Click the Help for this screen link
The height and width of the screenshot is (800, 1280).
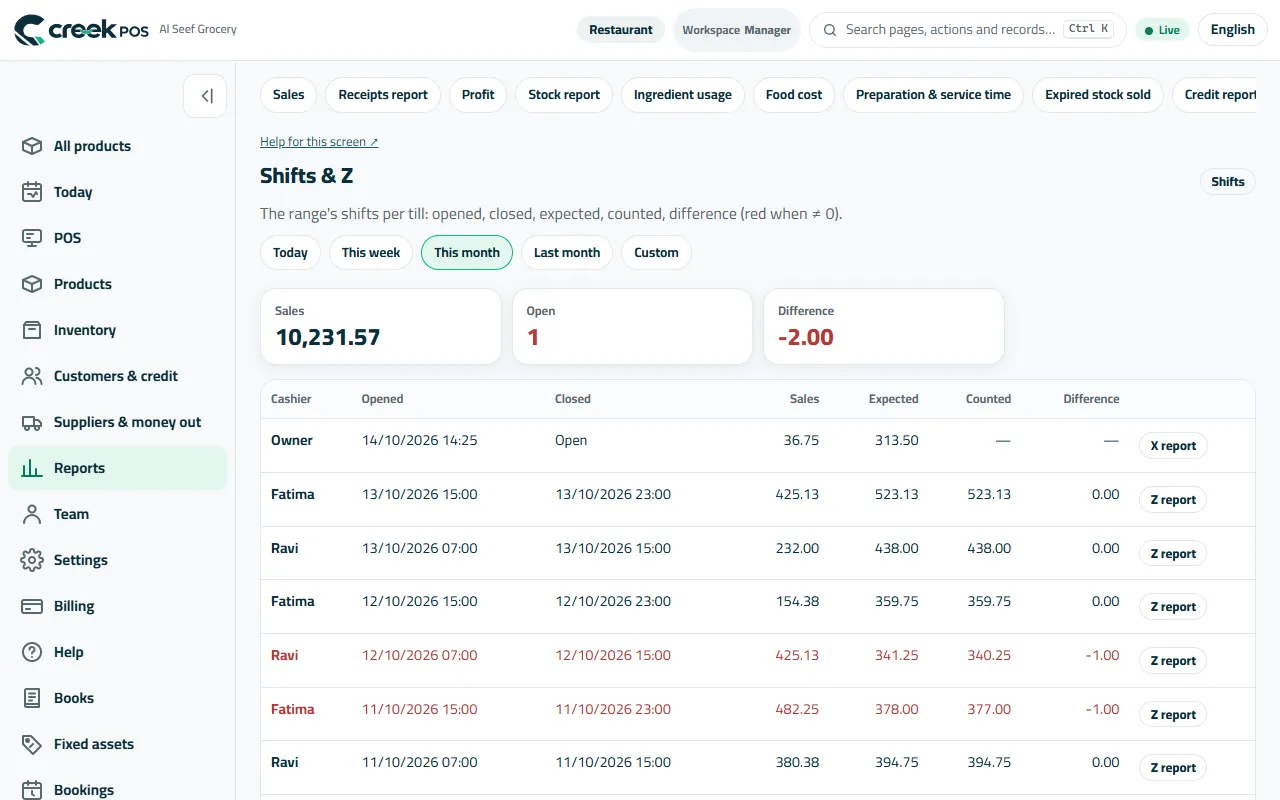click(319, 142)
